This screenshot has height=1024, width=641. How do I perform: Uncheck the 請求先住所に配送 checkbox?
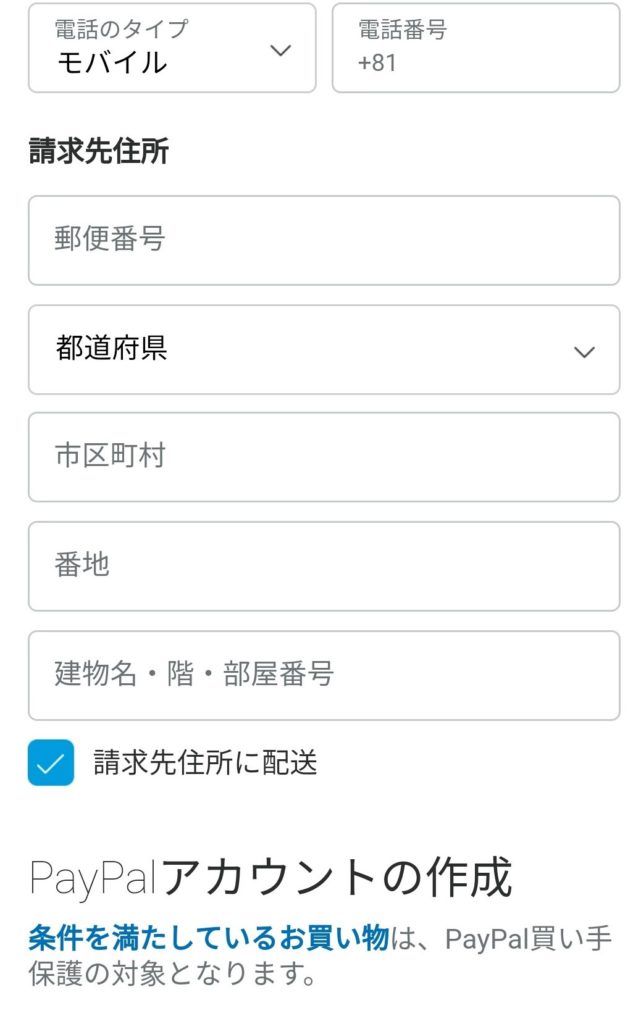point(50,763)
